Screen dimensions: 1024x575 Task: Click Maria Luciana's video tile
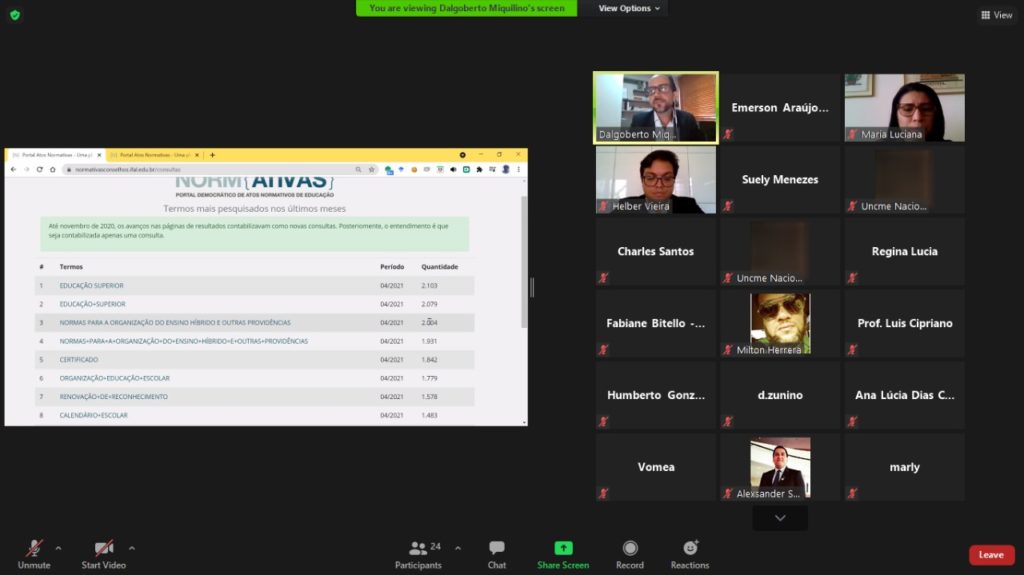point(904,107)
